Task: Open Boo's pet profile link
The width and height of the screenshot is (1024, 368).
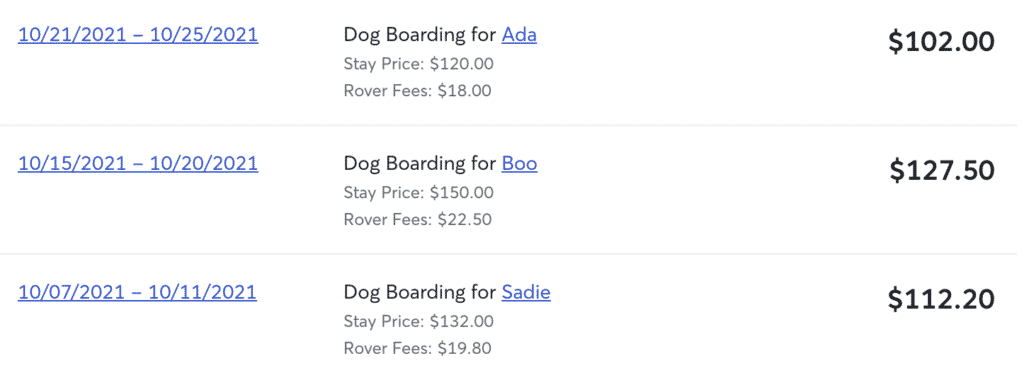Action: 519,163
